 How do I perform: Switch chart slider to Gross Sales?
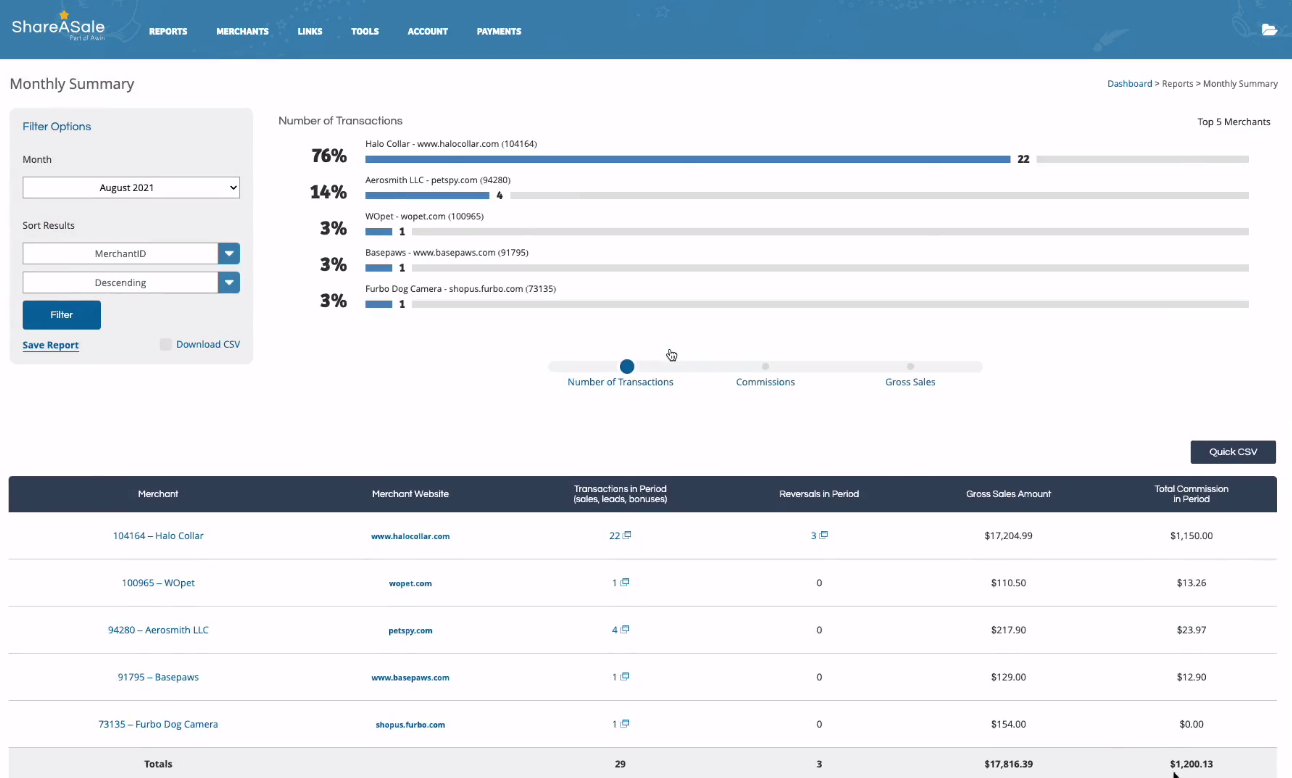910,367
